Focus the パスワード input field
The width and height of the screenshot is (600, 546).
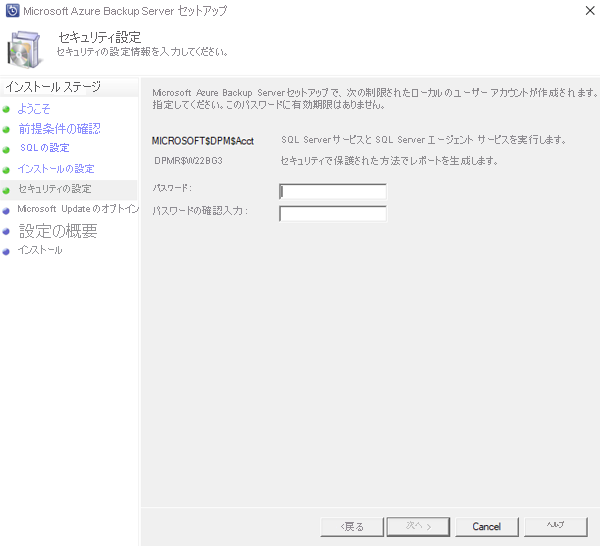[x=333, y=191]
